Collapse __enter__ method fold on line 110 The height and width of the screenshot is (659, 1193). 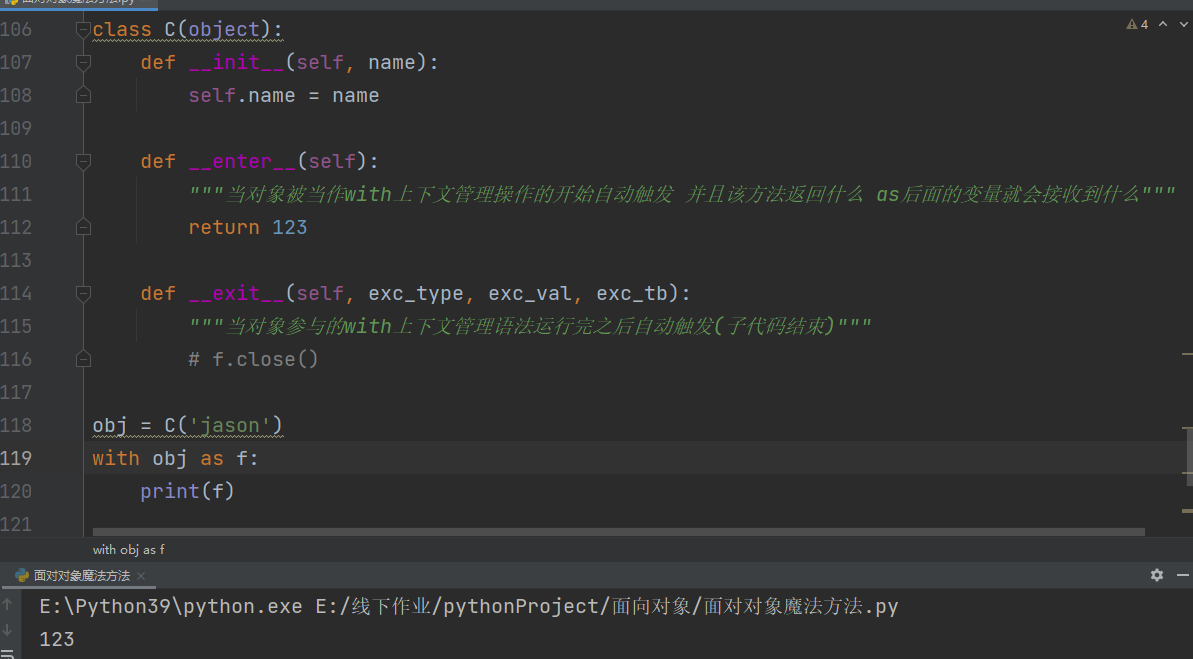(84, 161)
